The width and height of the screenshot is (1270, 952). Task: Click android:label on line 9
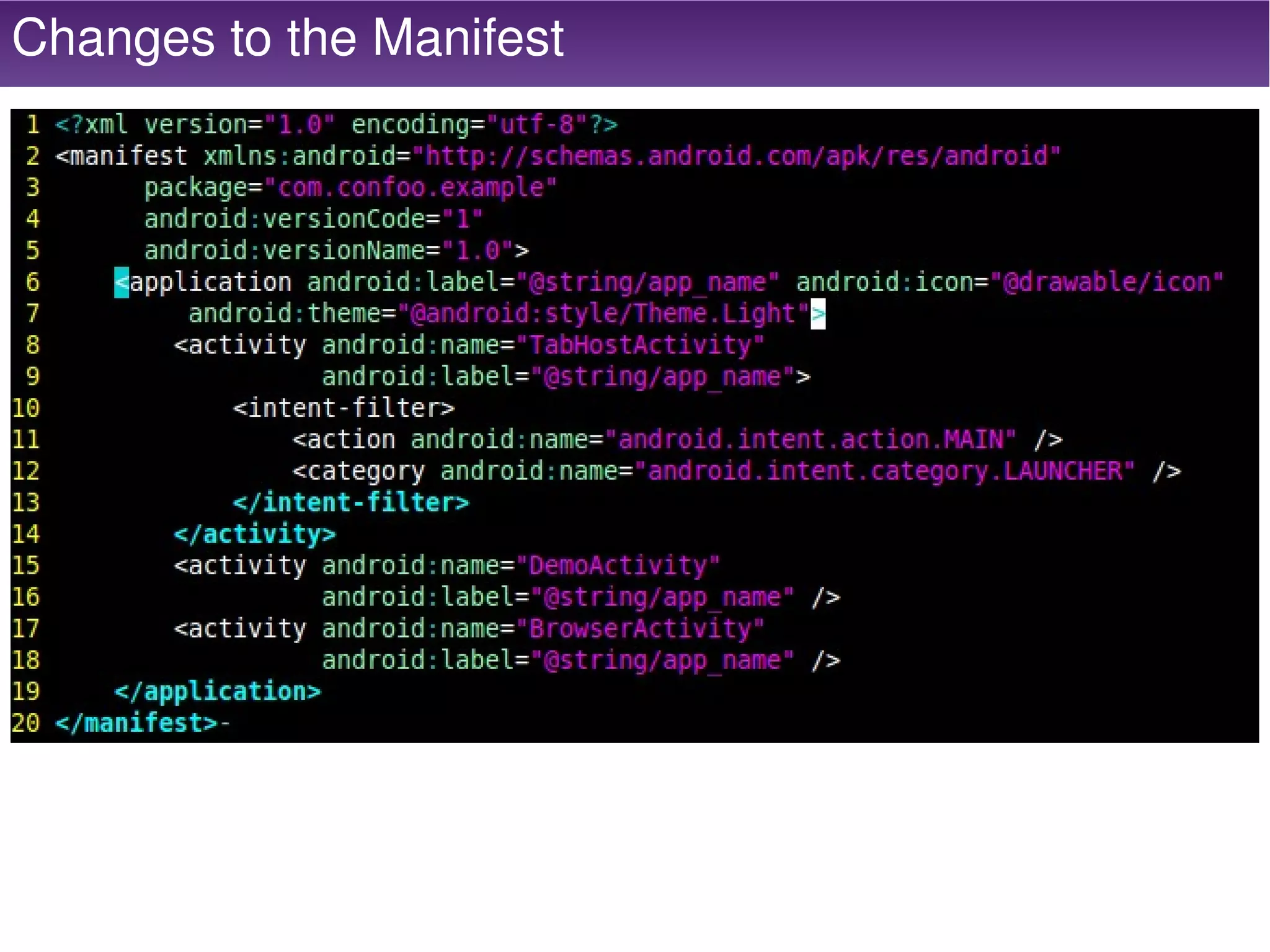click(x=418, y=376)
